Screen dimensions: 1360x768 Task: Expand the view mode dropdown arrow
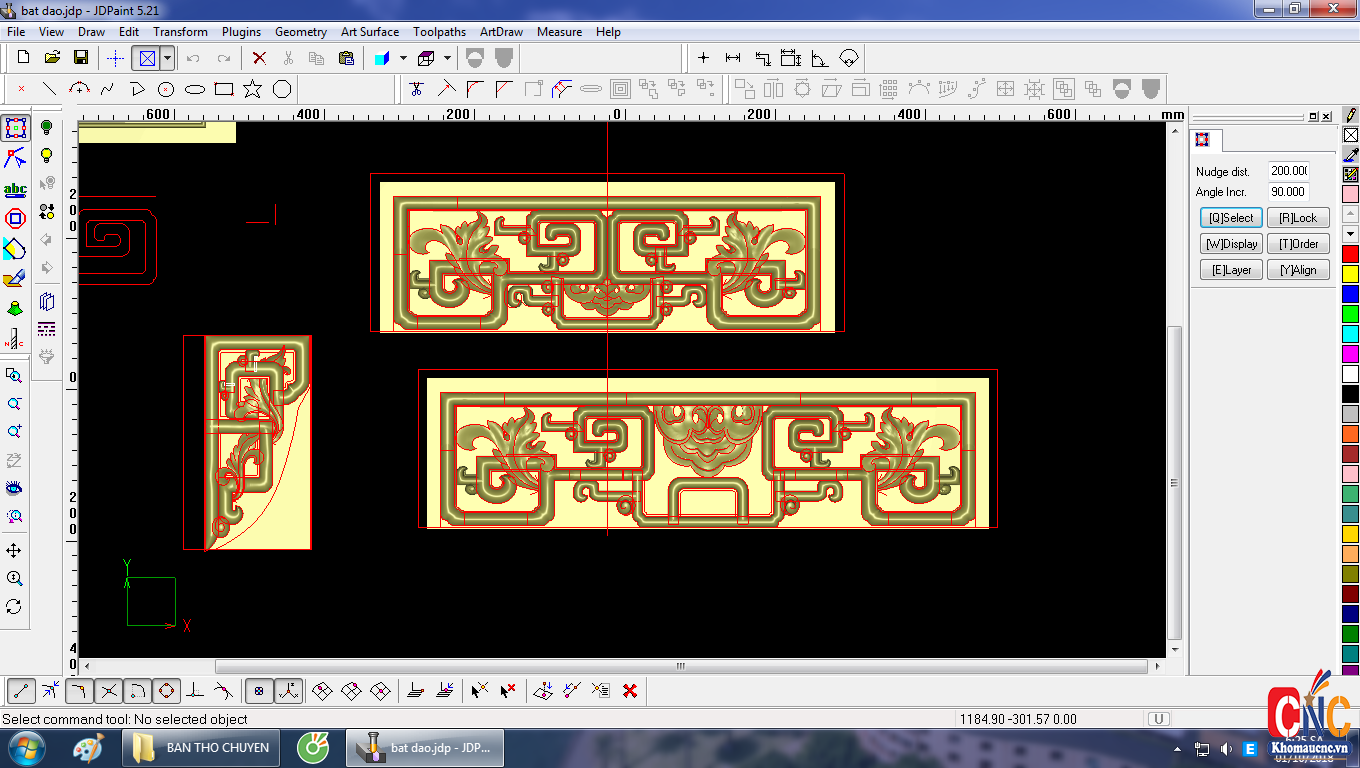(x=167, y=58)
